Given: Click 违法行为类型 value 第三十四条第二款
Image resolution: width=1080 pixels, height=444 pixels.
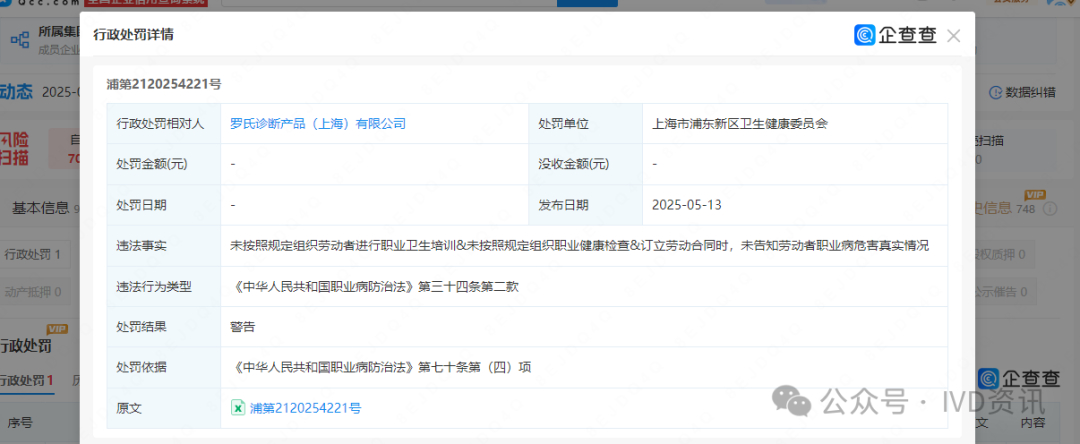Looking at the screenshot, I should (375, 286).
